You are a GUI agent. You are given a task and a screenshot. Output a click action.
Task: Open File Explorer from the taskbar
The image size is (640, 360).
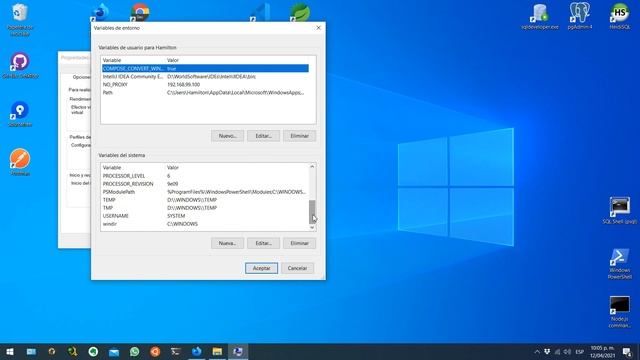point(217,351)
